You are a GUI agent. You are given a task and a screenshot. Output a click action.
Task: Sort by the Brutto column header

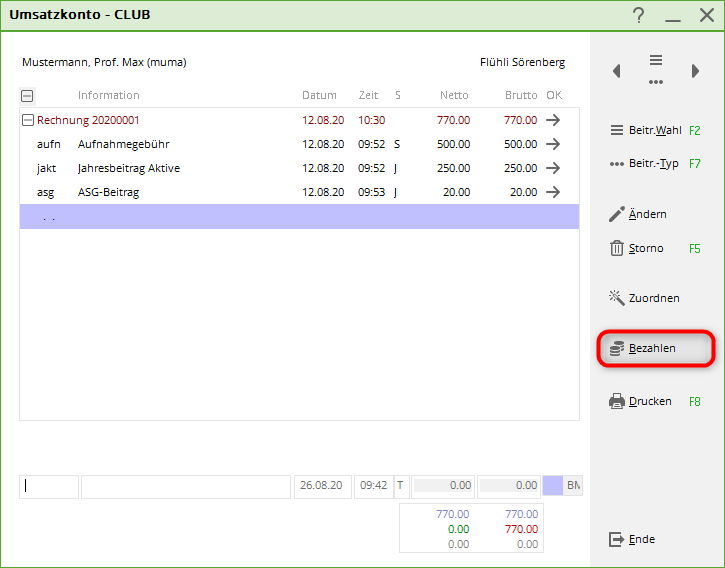(x=520, y=96)
